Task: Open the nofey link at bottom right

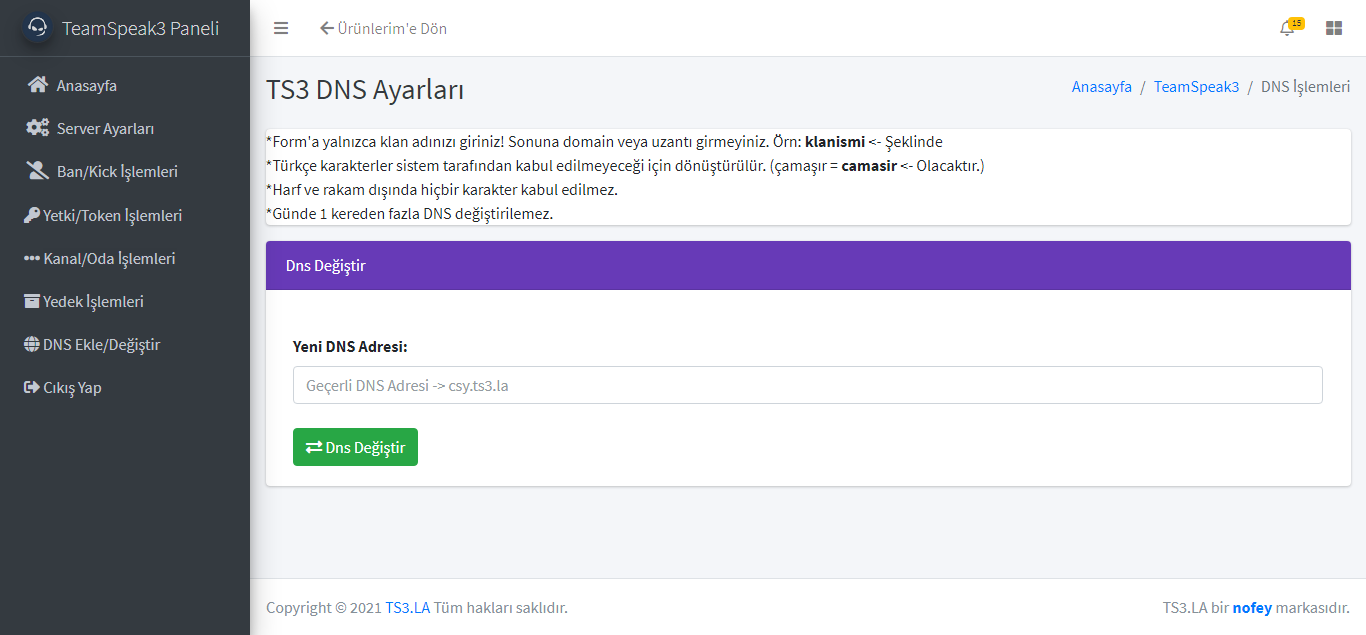Action: point(1250,607)
